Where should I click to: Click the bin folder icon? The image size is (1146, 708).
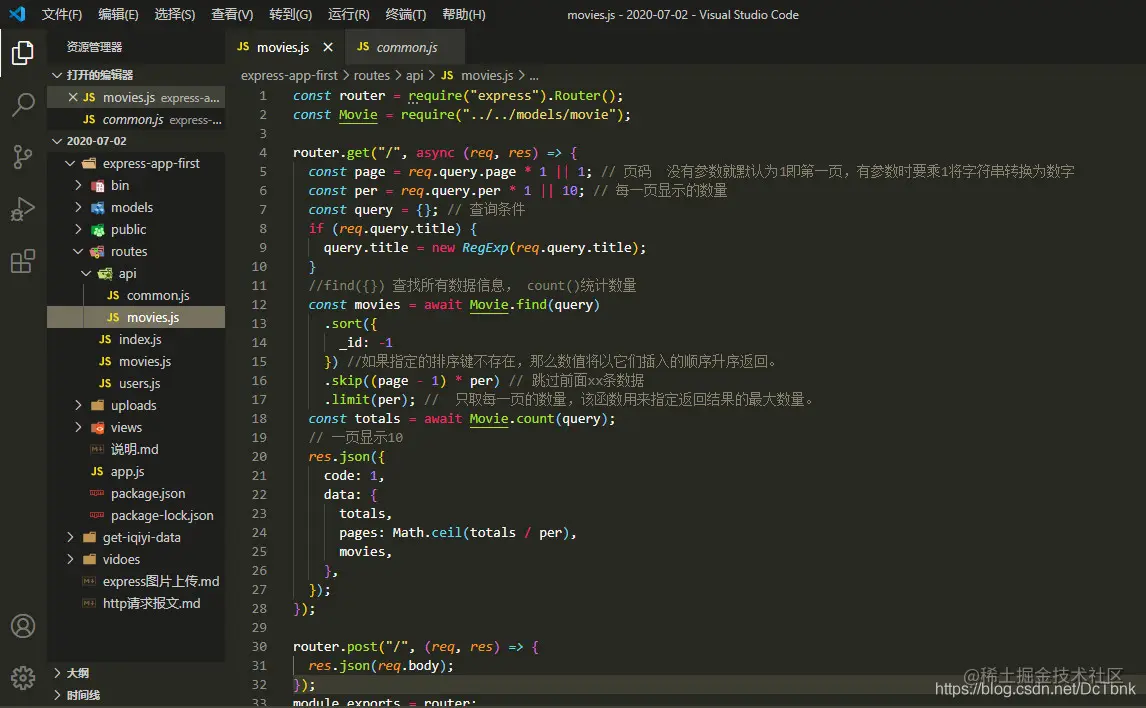97,186
